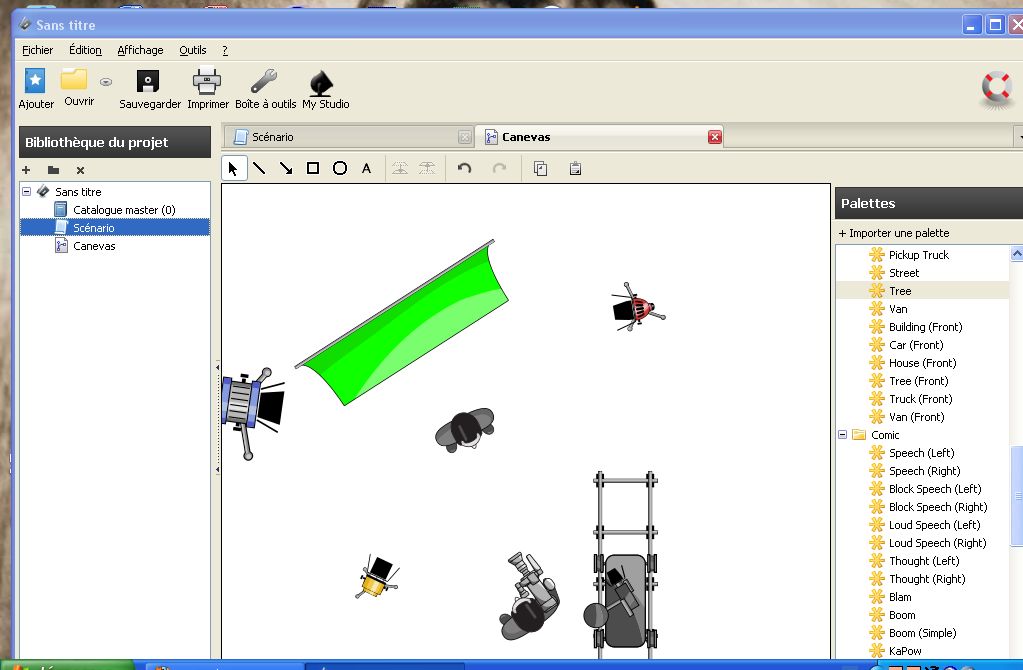Pick the KaPow comic item
This screenshot has height=670, width=1023.
click(x=905, y=651)
